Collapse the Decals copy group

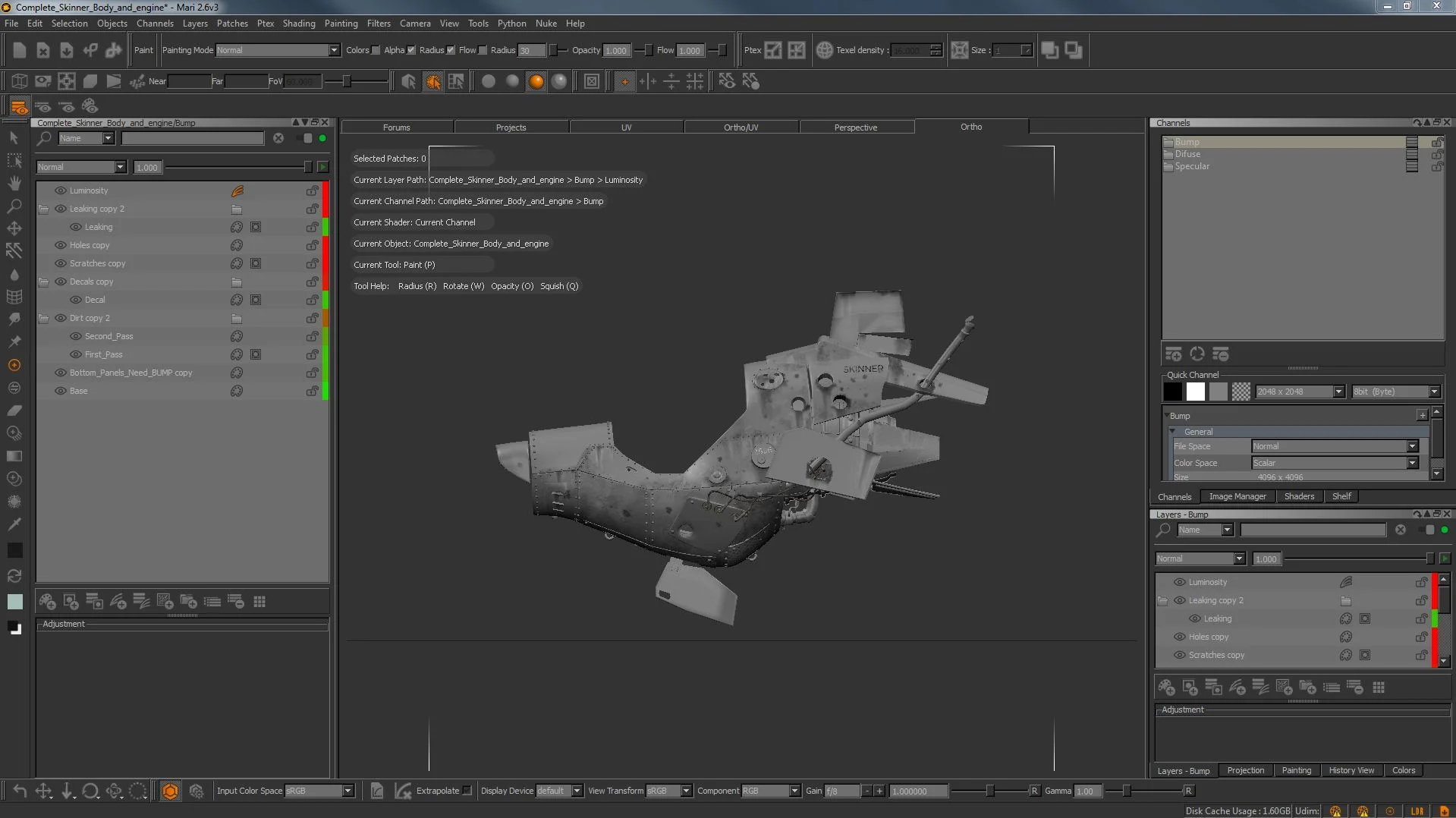43,282
